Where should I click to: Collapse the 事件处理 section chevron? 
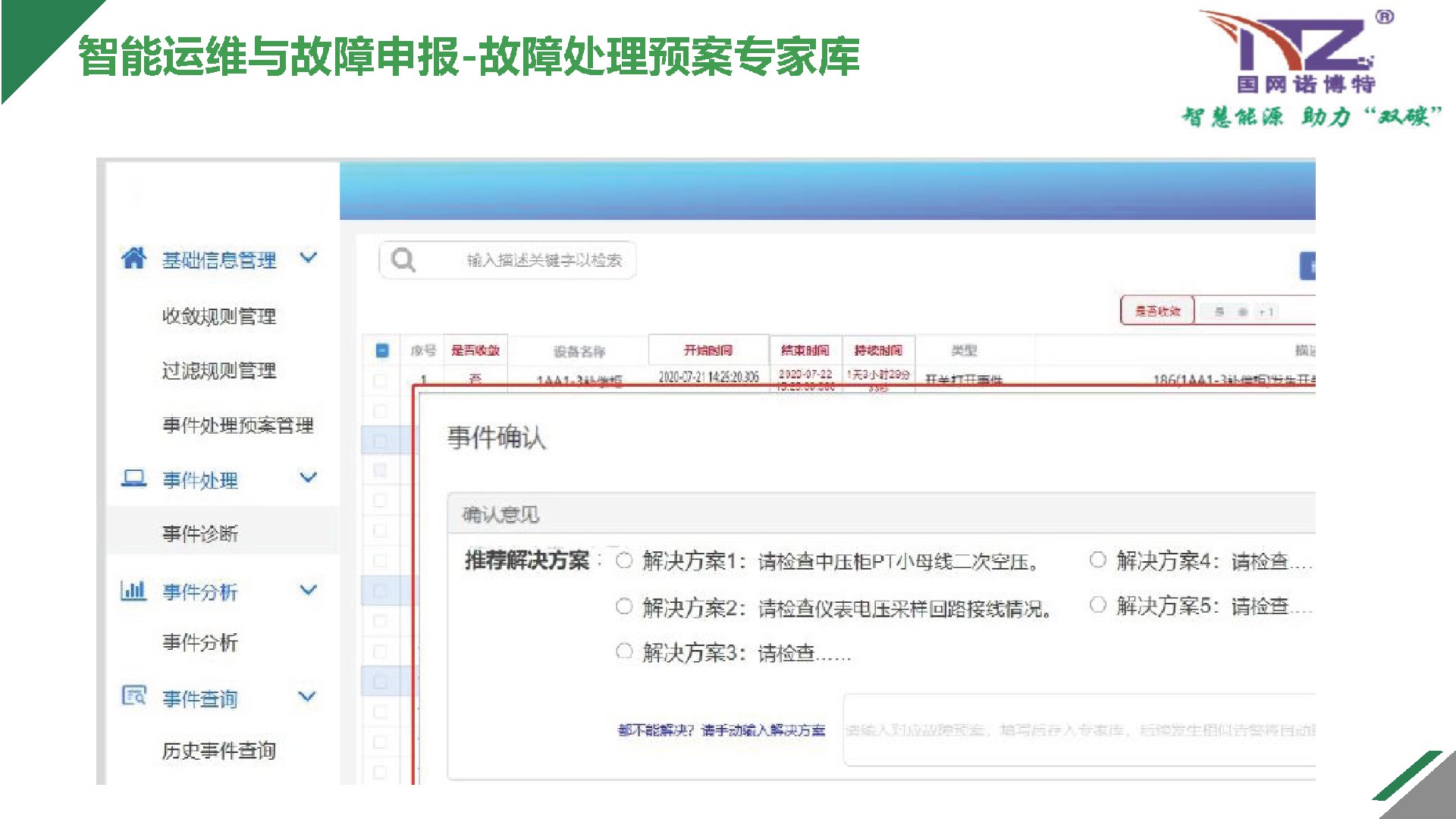point(308,478)
